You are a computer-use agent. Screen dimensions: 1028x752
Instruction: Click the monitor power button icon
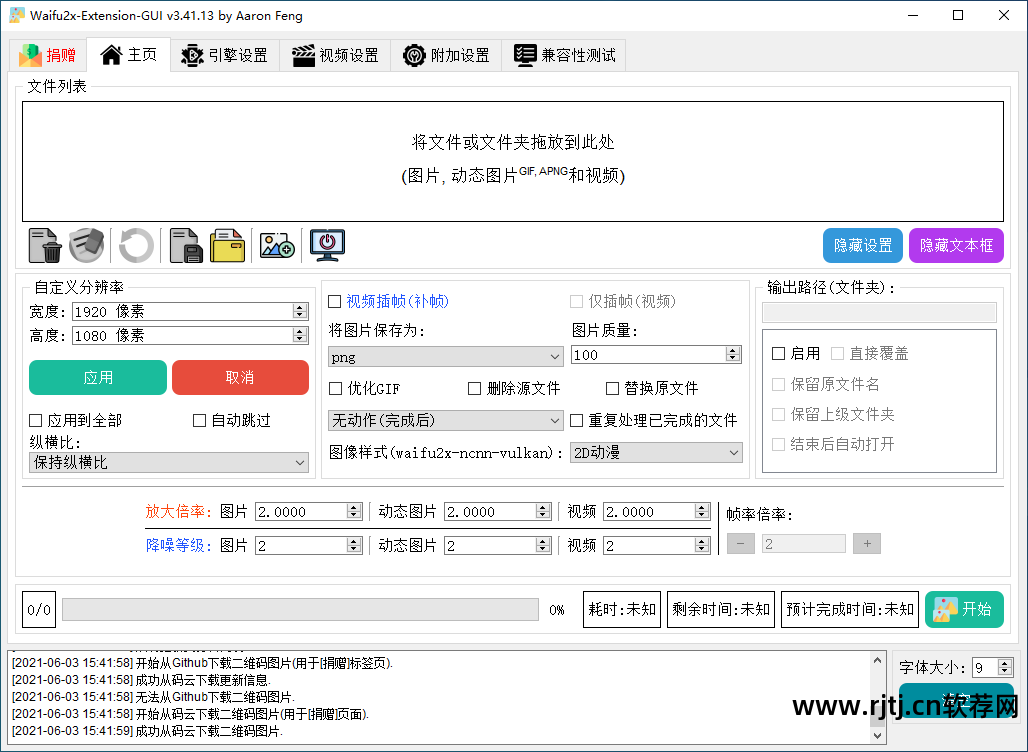point(327,245)
